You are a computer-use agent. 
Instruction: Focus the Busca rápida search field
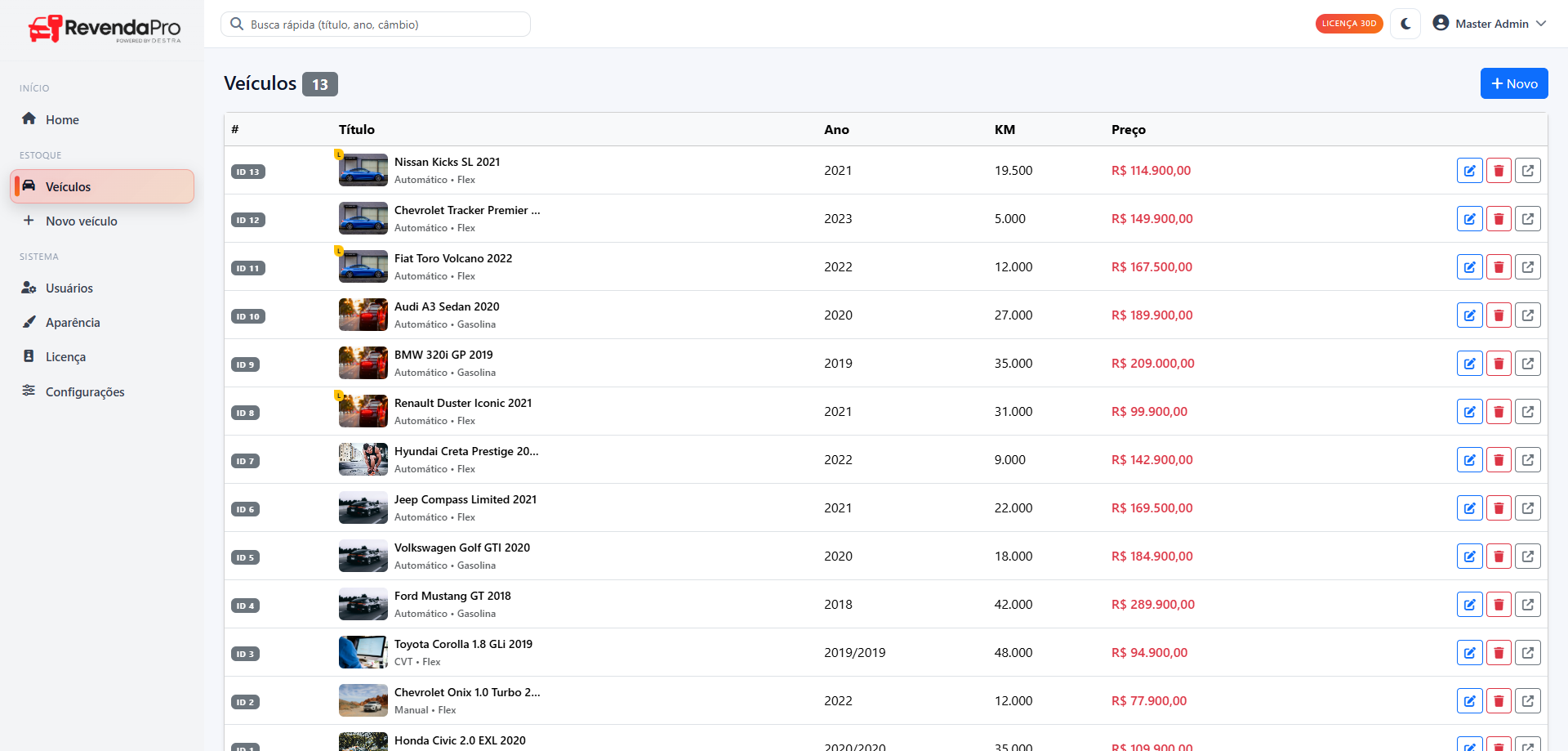(x=384, y=25)
